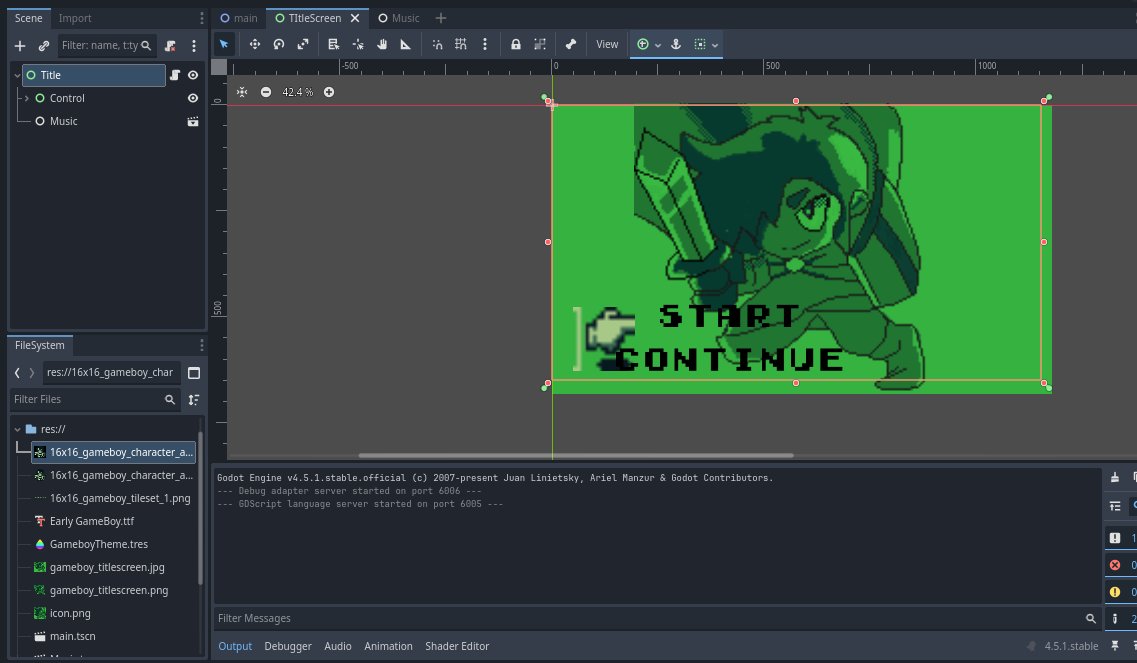Expand the Control node children

tap(27, 98)
